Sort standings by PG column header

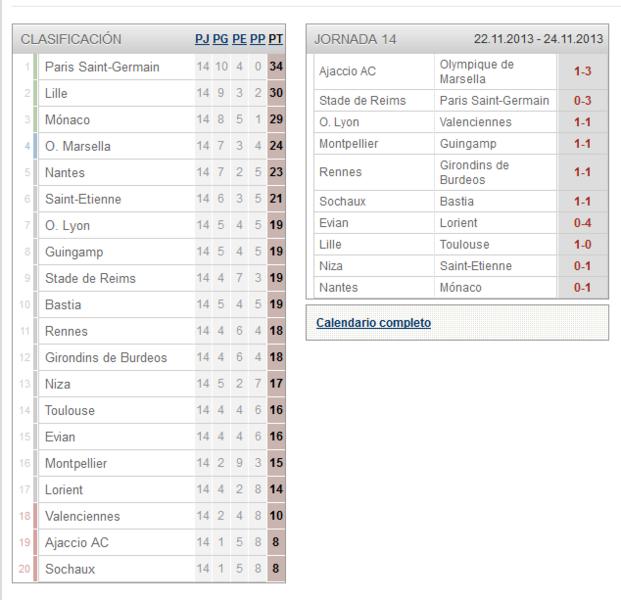click(x=221, y=39)
